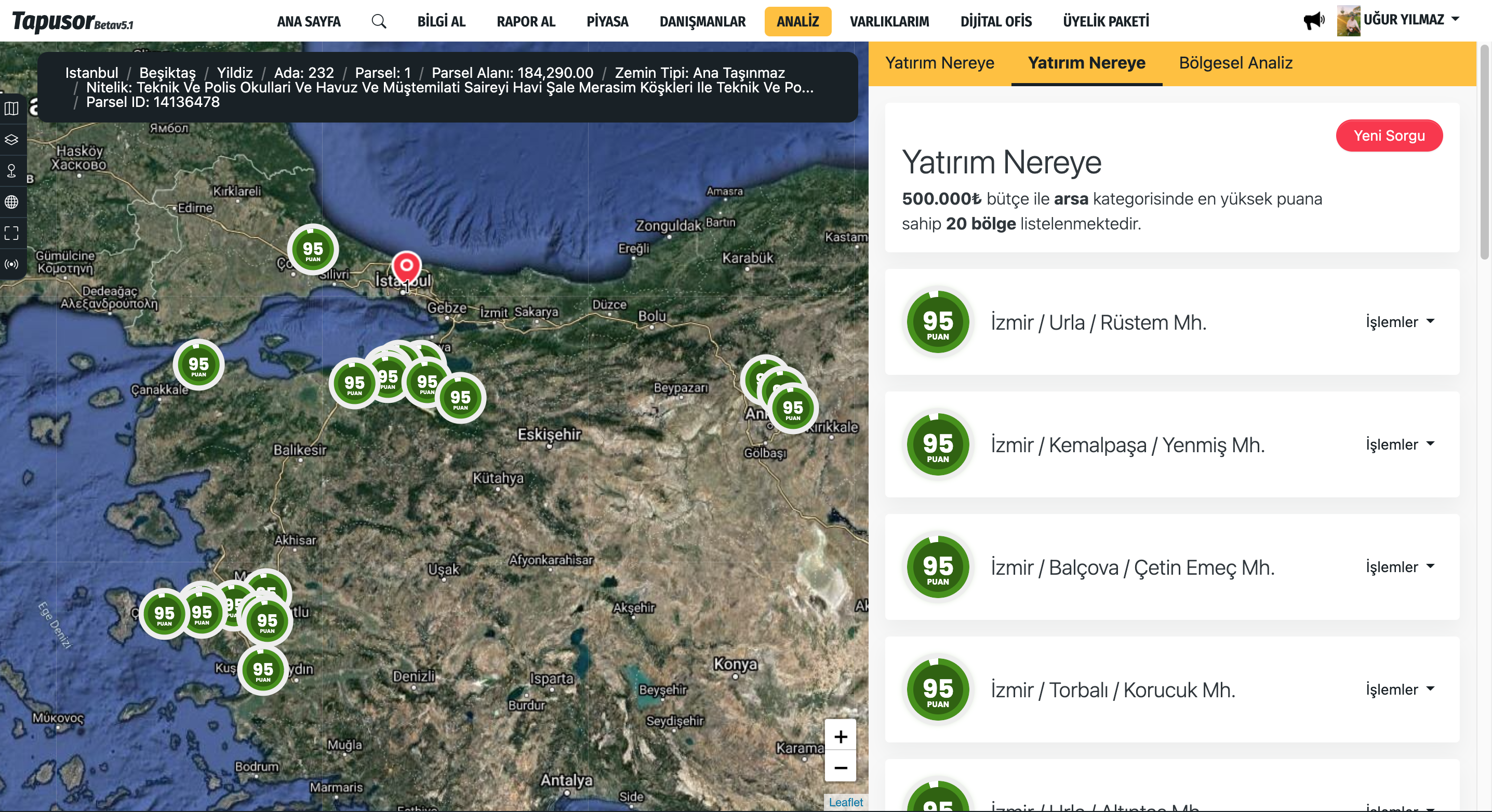Click the rightmost 95 puan marker near Bursa

460,399
